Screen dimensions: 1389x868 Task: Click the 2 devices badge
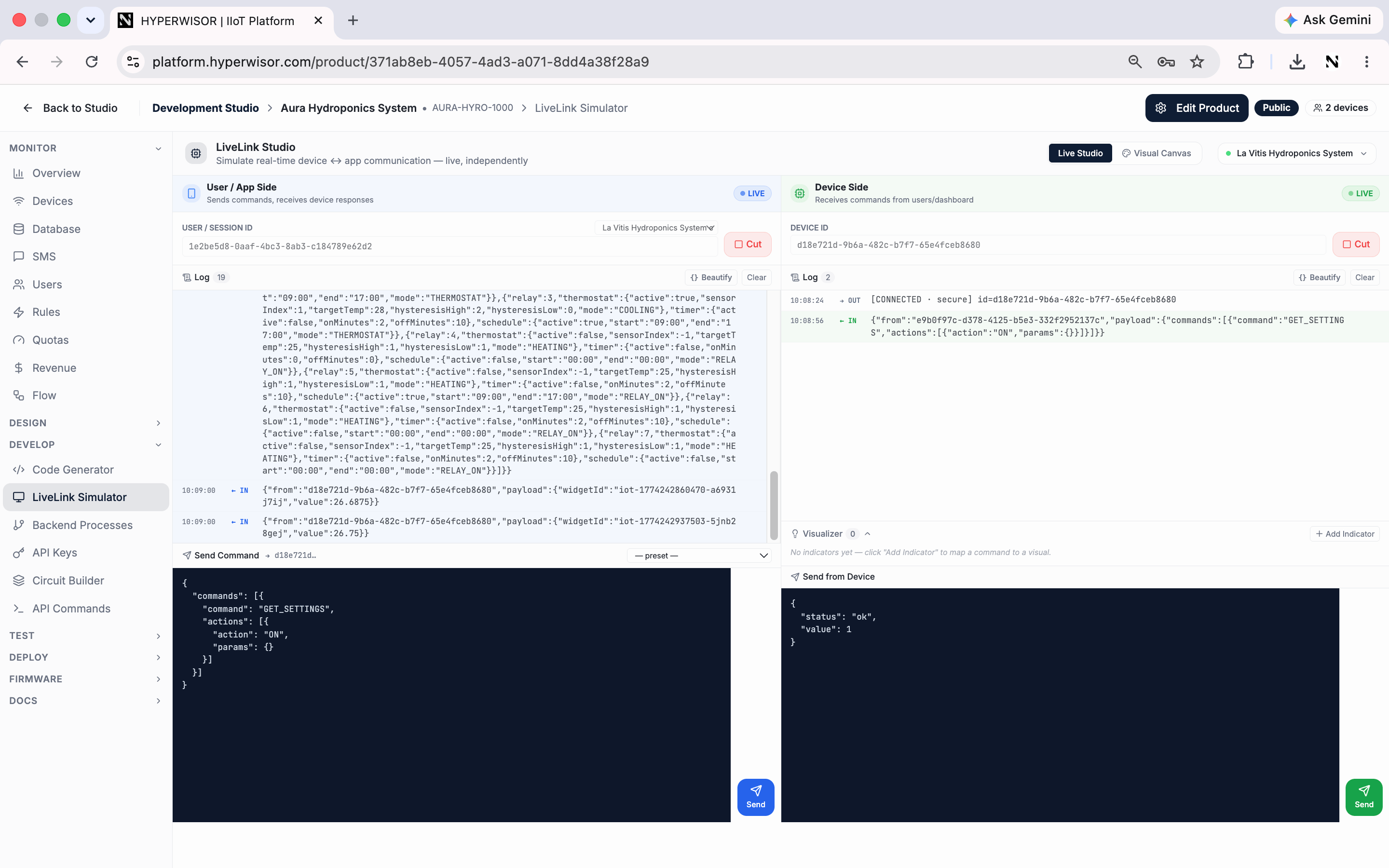(1341, 108)
